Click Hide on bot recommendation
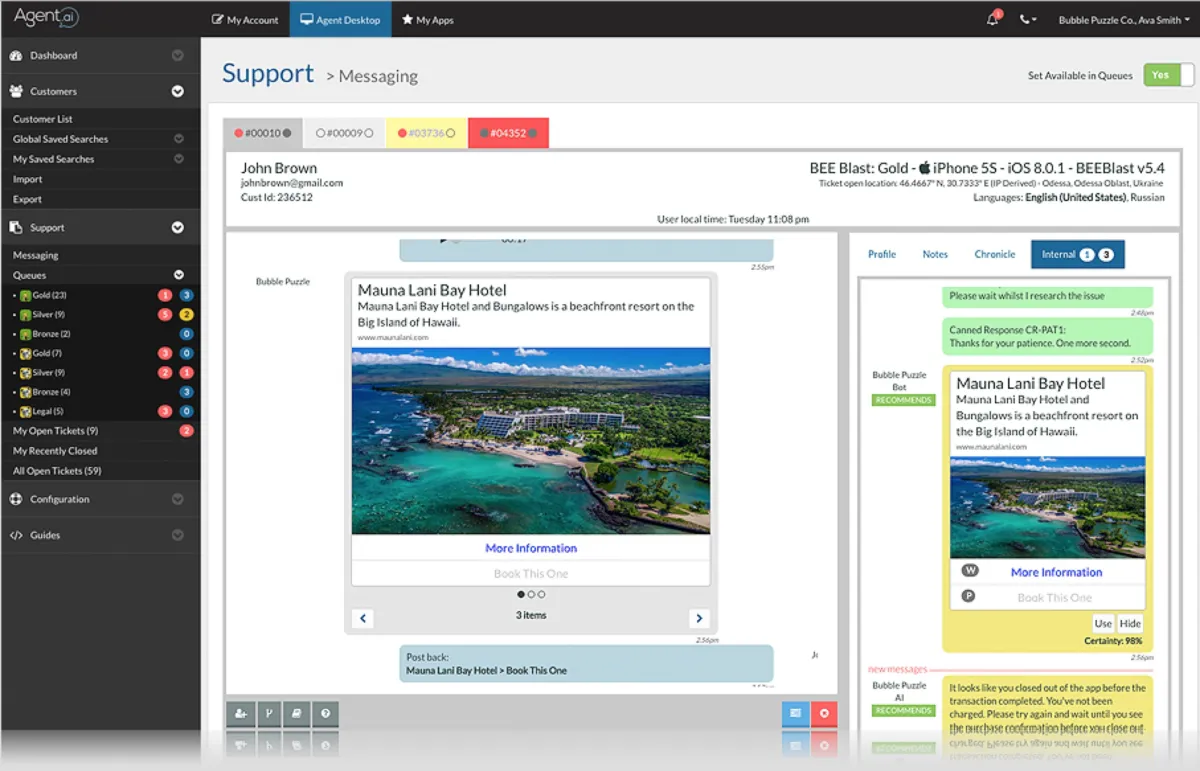 point(1130,623)
